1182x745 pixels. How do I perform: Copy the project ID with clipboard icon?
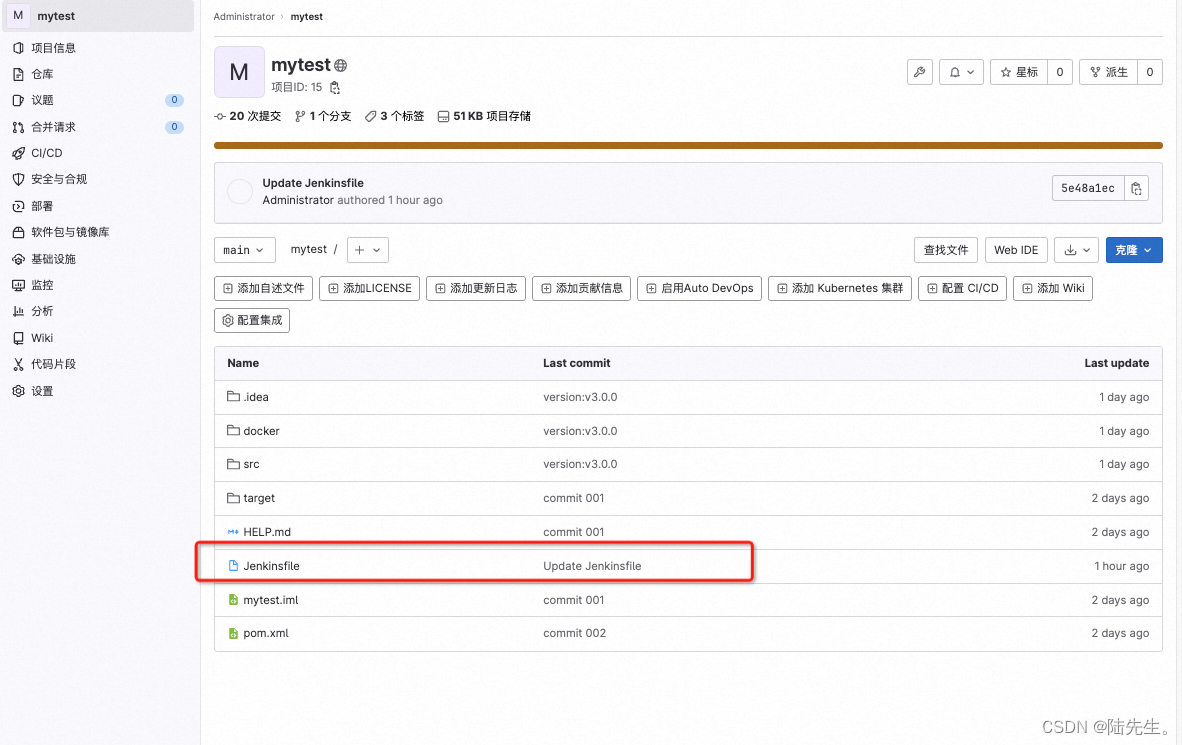[x=335, y=87]
